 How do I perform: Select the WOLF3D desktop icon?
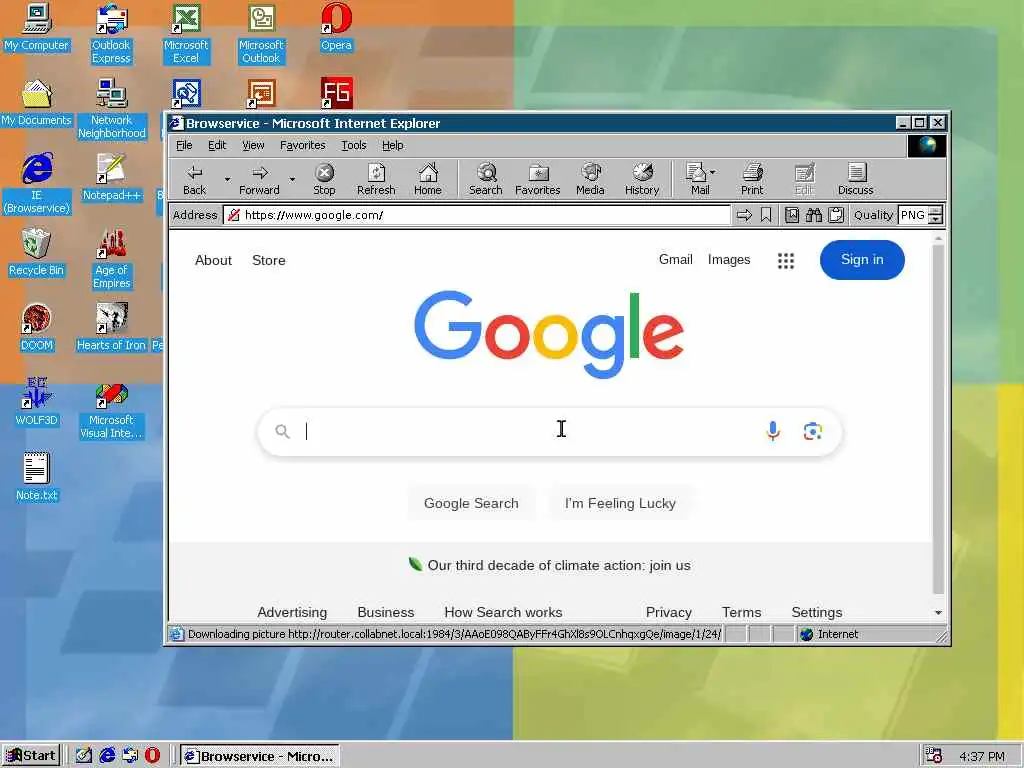tap(36, 402)
